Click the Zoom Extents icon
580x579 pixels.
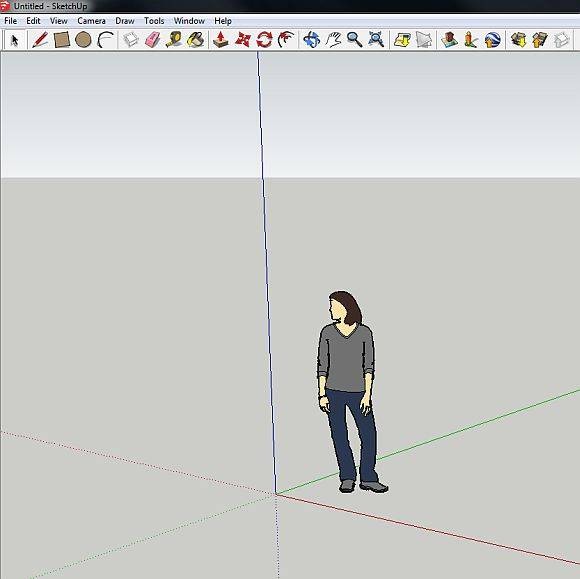pos(376,40)
